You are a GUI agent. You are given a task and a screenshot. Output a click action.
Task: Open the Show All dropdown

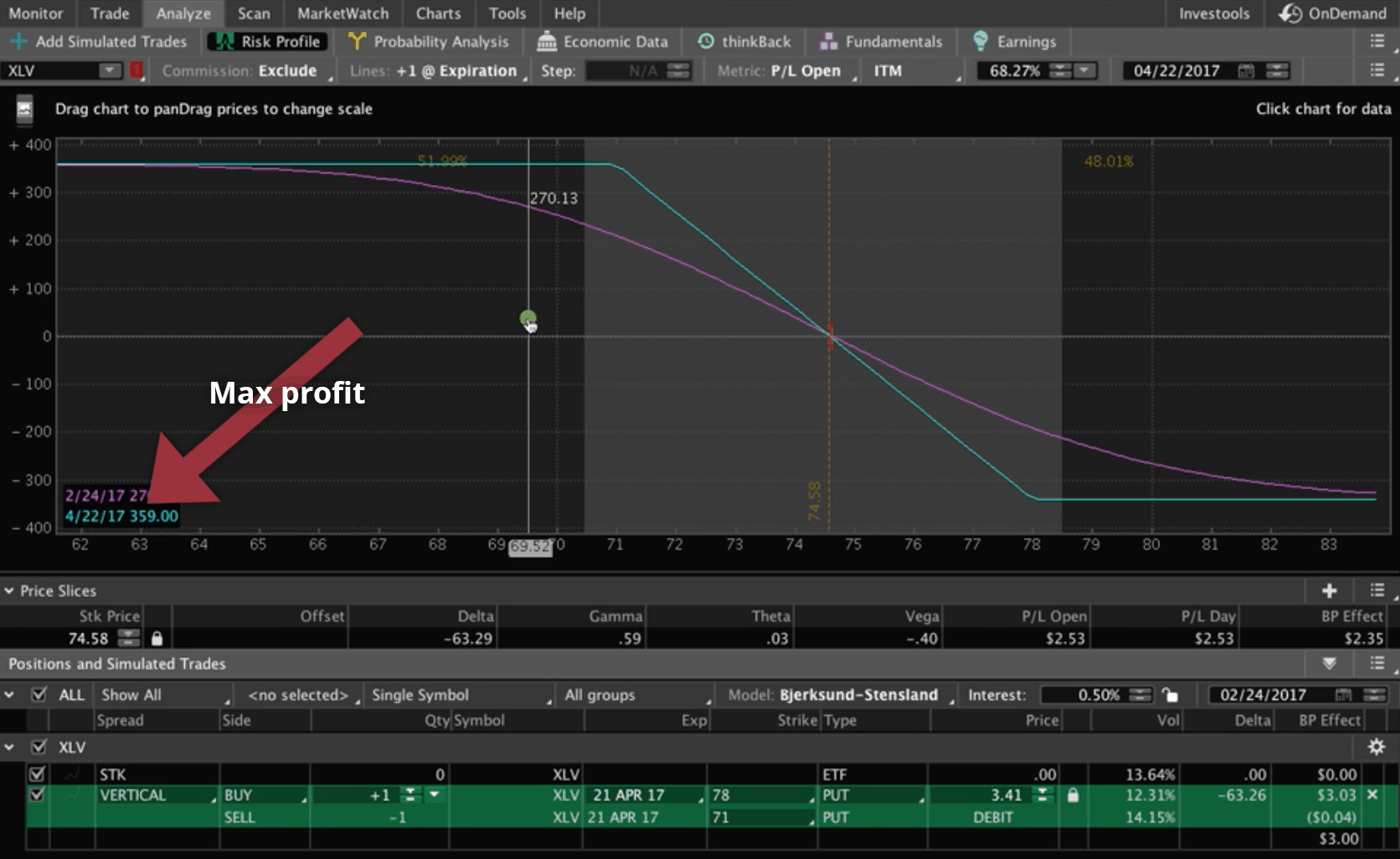(x=164, y=695)
